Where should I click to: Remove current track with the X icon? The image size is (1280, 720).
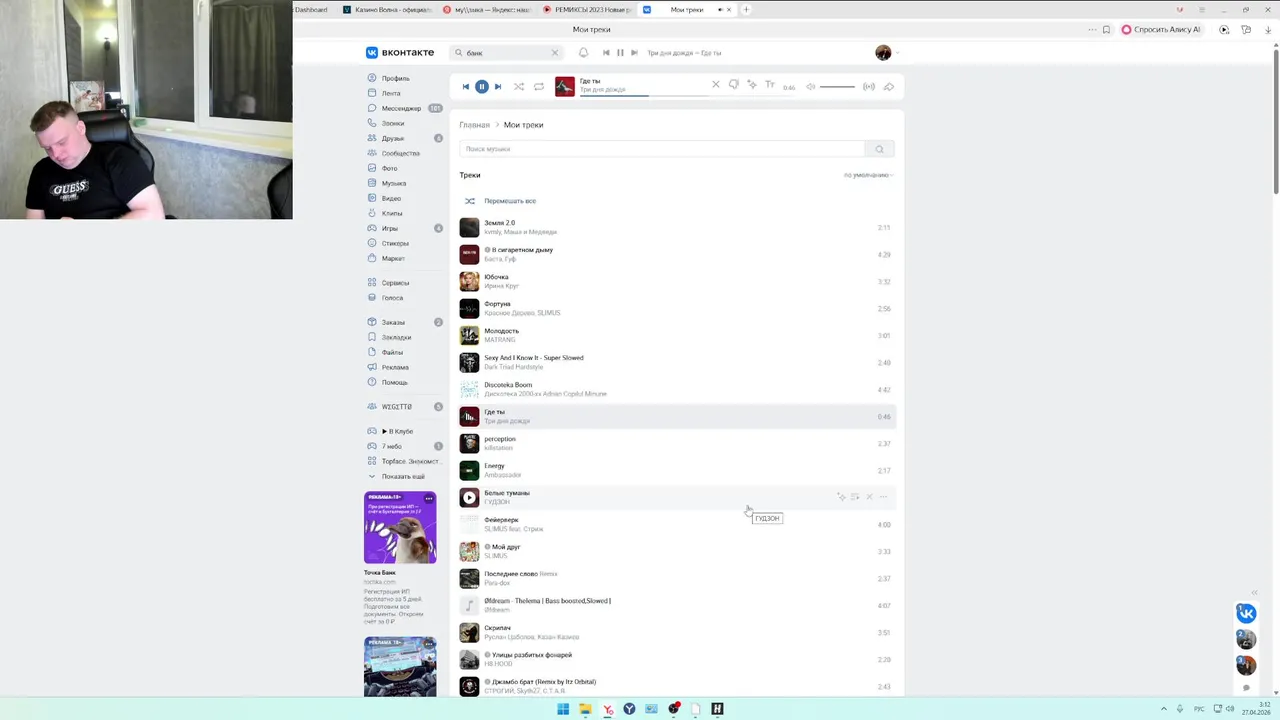click(x=715, y=85)
